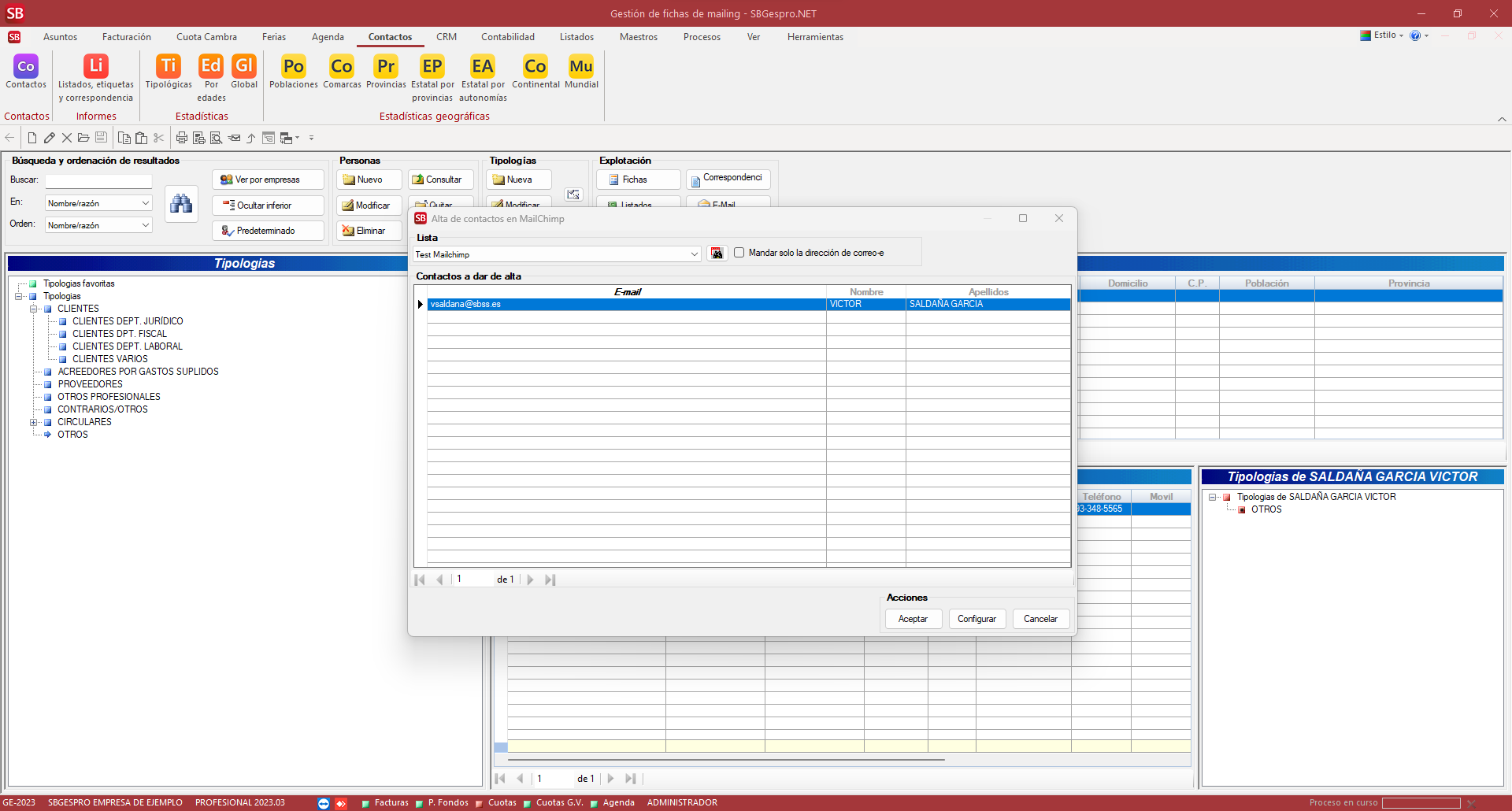The width and height of the screenshot is (1512, 811).
Task: Select CLIENTES DPT. FISCAL in tree
Action: pos(119,334)
